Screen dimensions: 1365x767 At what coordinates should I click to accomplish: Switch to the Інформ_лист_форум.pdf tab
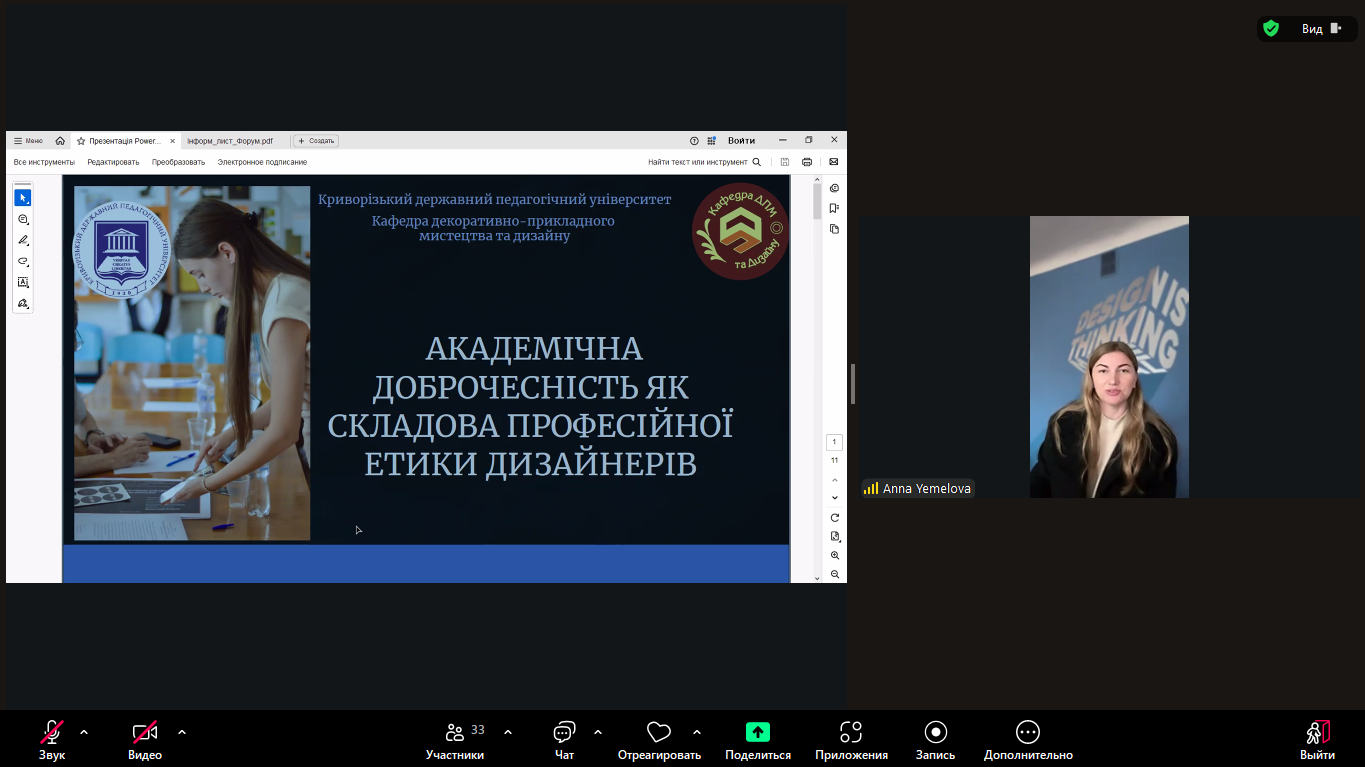(x=228, y=141)
